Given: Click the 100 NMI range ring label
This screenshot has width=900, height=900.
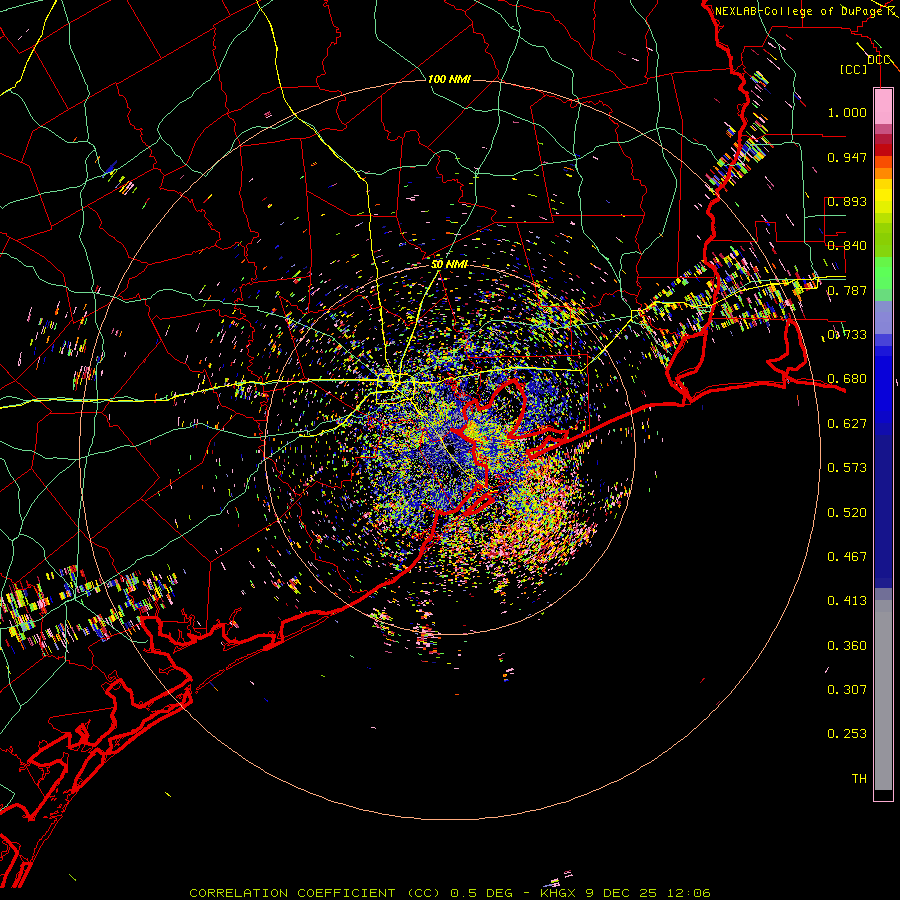Looking at the screenshot, I should (x=449, y=79).
